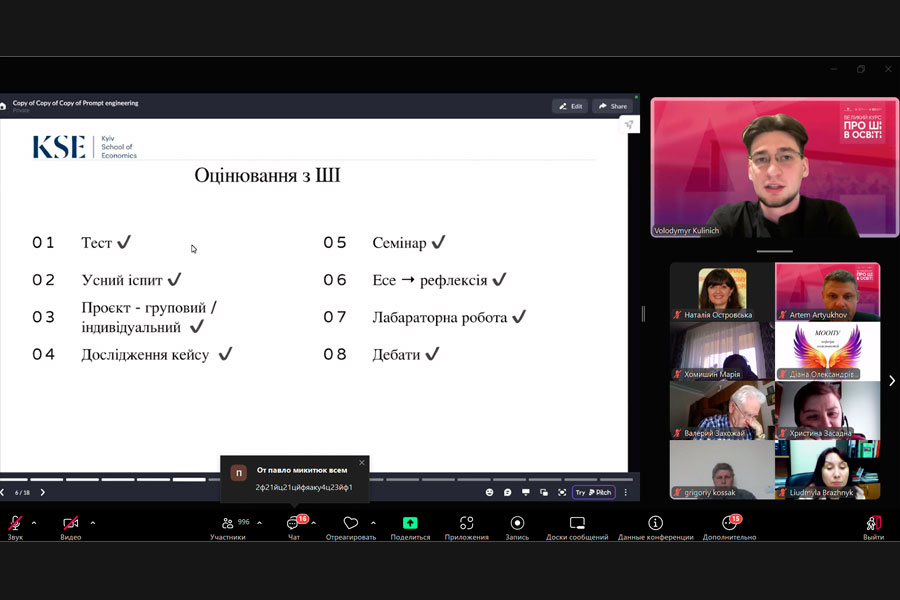Open audio options arrow next to Звук
This screenshot has width=900, height=600.
tap(34, 523)
